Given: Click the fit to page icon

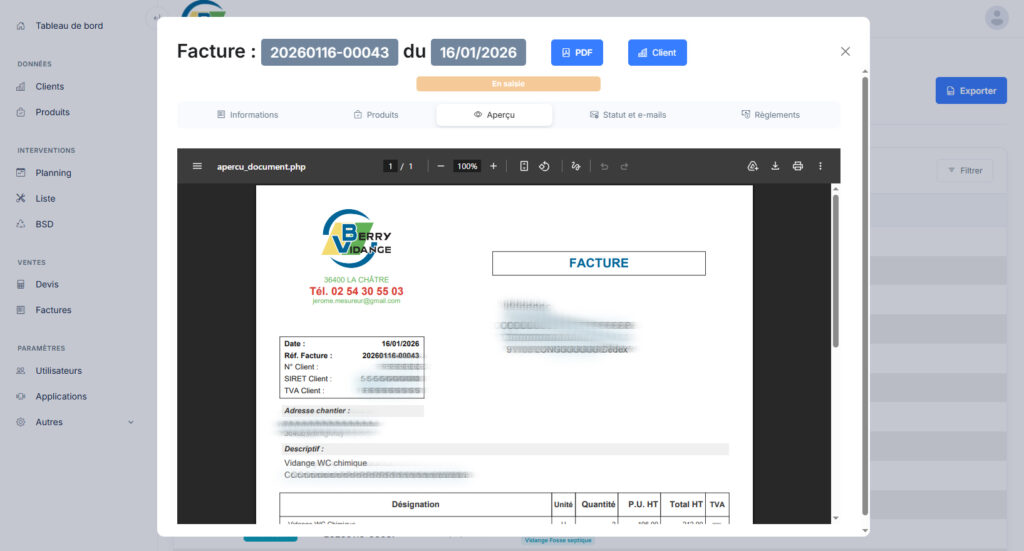Looking at the screenshot, I should (x=524, y=166).
